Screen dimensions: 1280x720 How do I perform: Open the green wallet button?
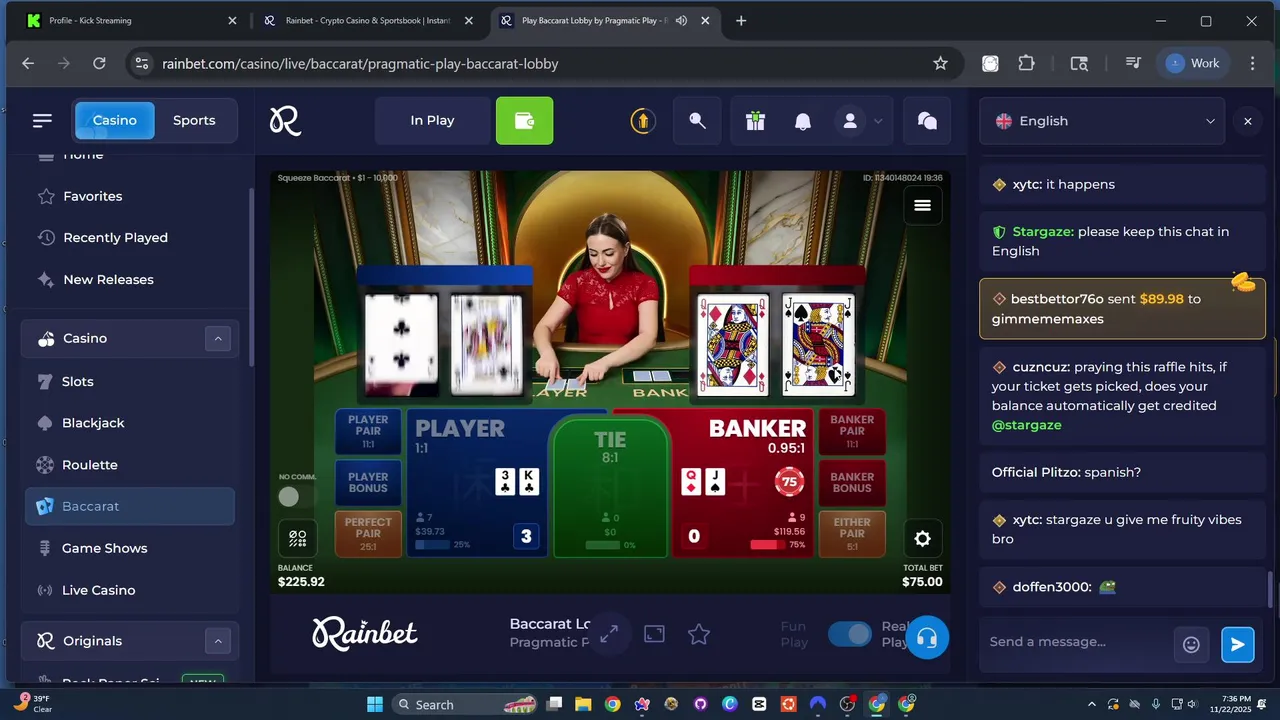[x=524, y=121]
